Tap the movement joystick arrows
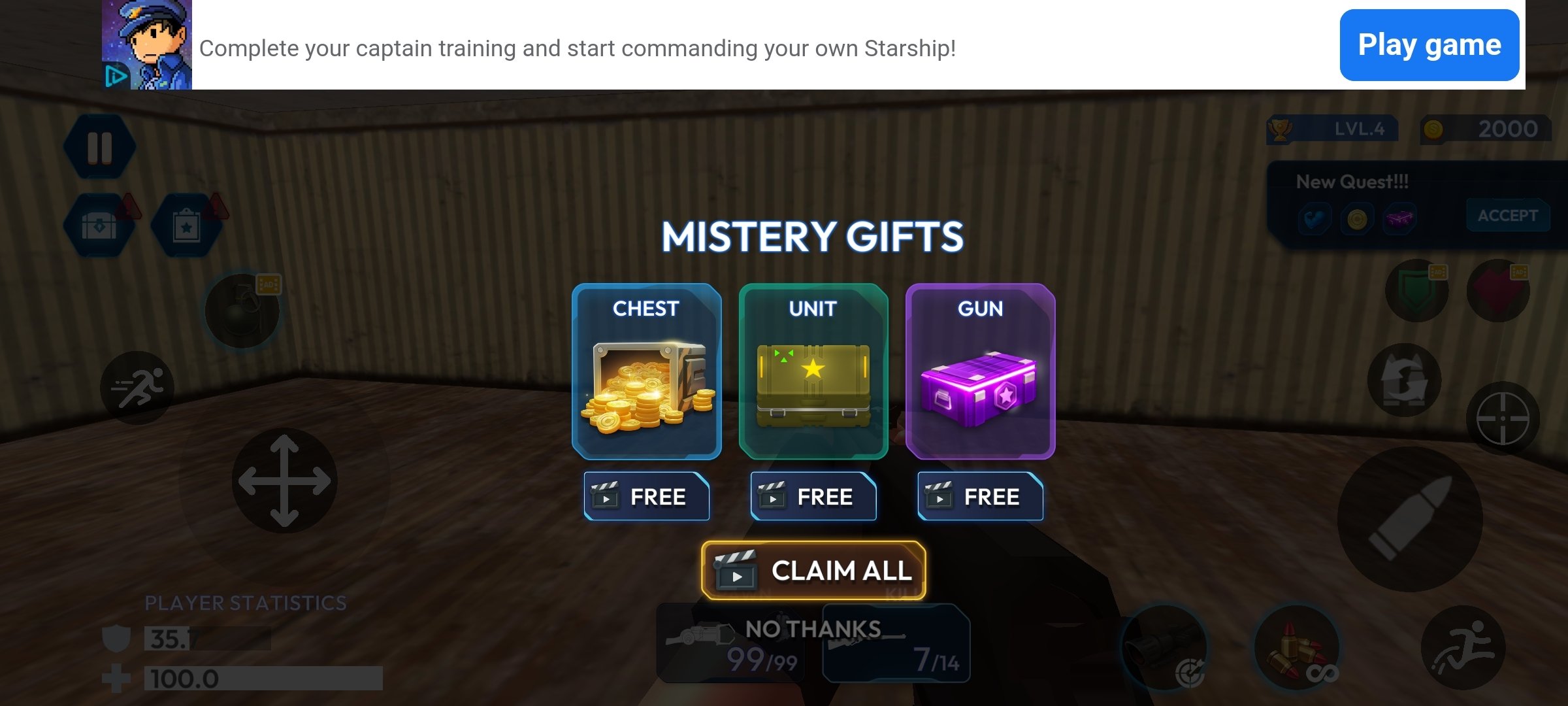The width and height of the screenshot is (1568, 706). coord(284,480)
